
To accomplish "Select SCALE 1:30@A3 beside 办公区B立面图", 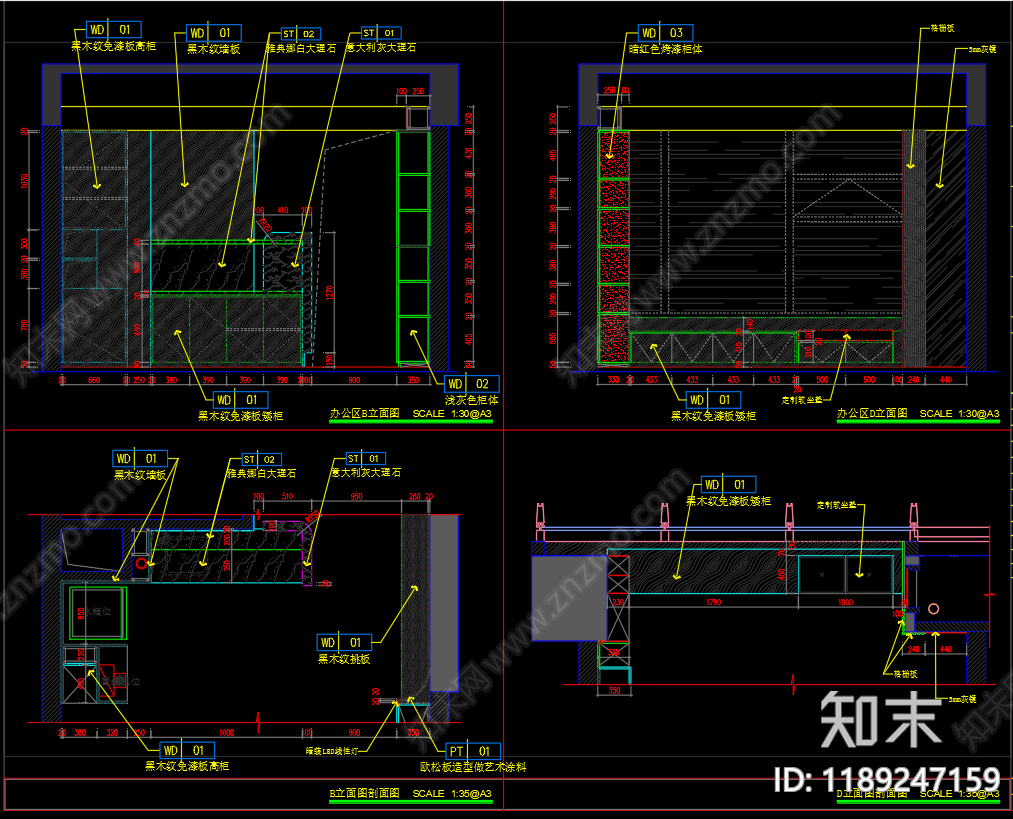I will click(x=452, y=413).
